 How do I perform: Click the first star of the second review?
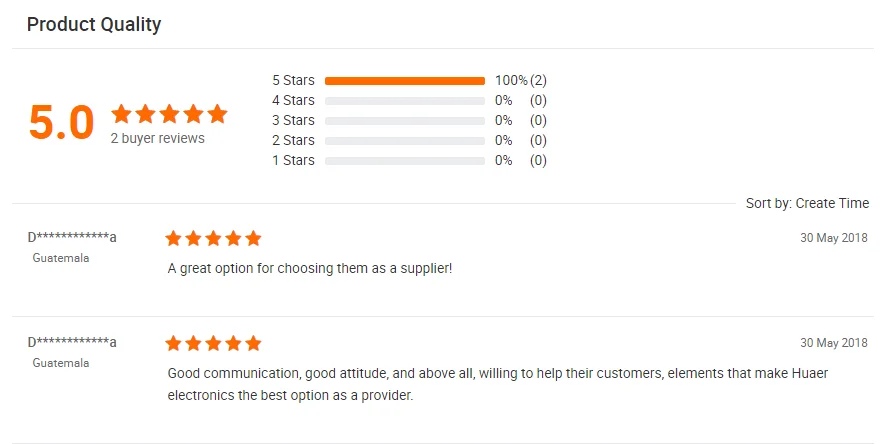click(x=174, y=343)
